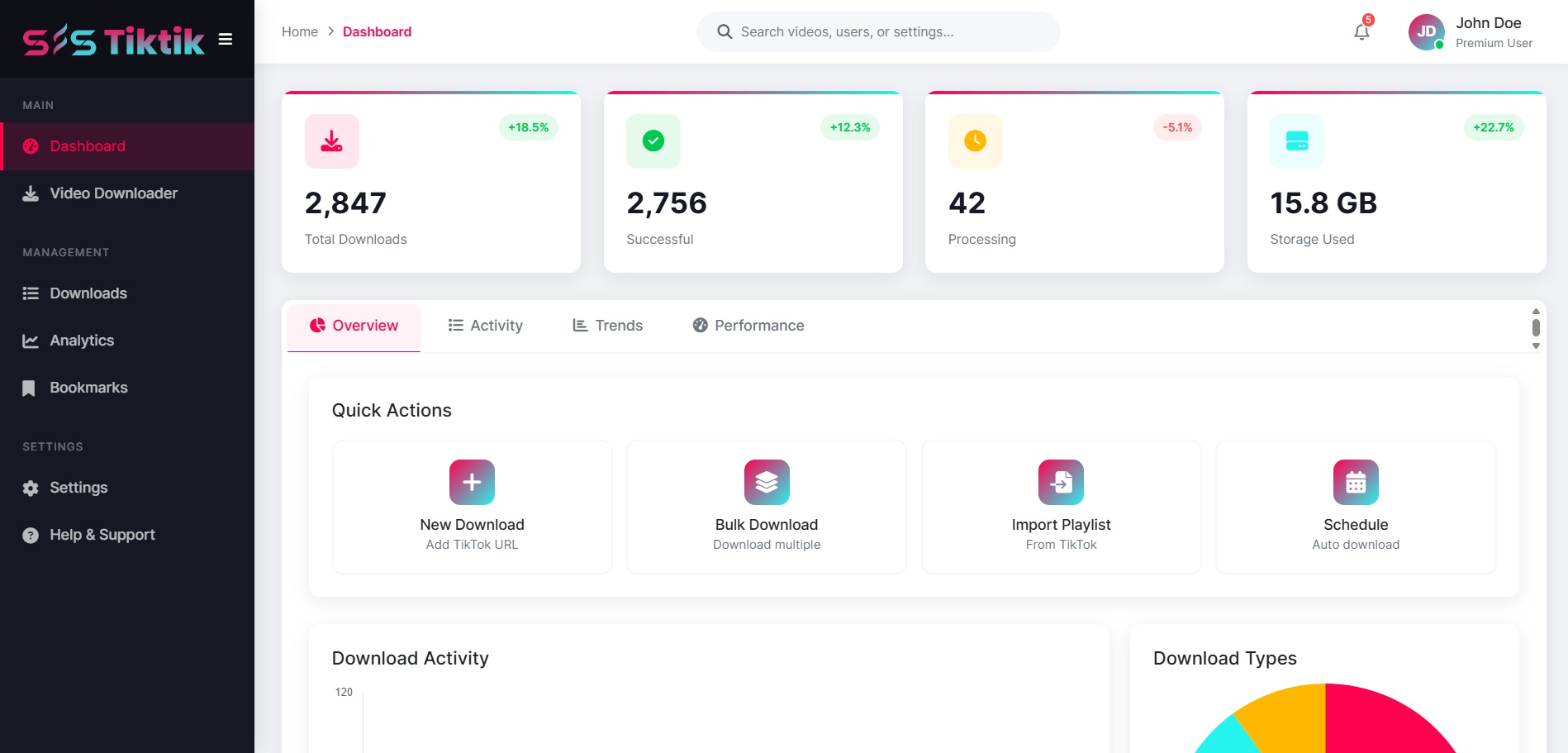Viewport: 1568px width, 753px height.
Task: Click the Bulk Download stacked layers icon
Action: point(766,482)
